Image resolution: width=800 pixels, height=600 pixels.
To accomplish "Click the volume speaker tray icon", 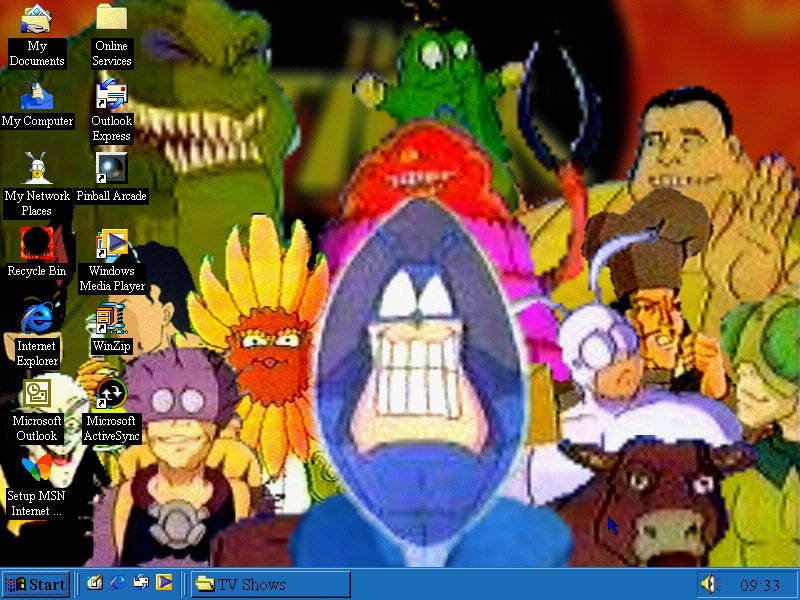I will [709, 584].
